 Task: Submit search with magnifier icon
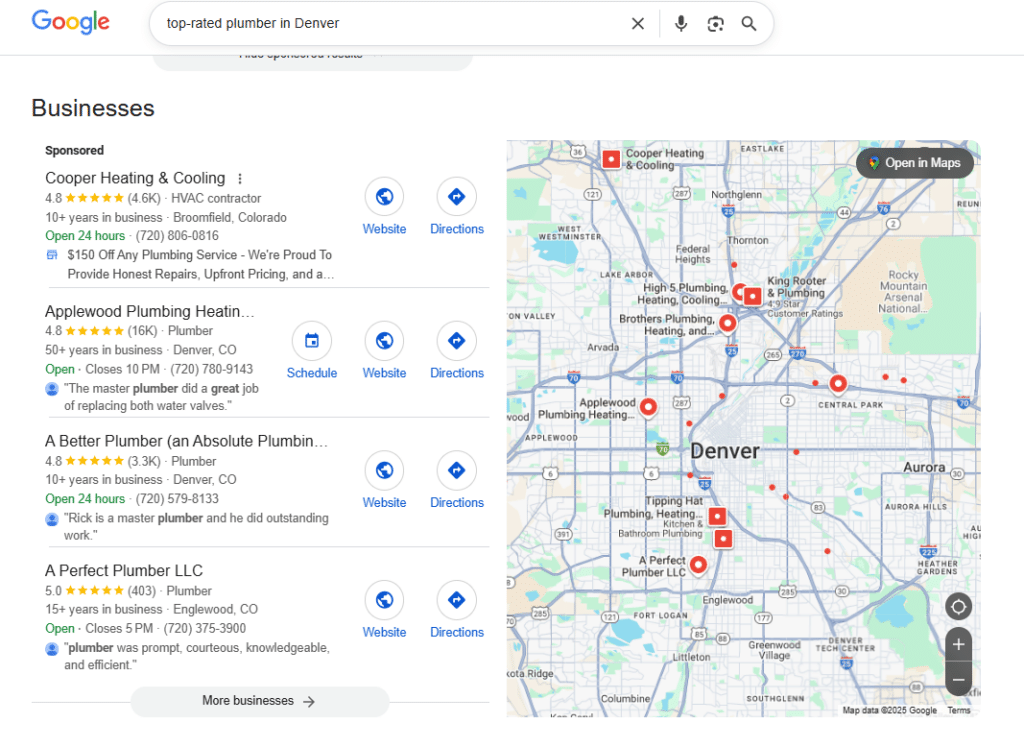tap(748, 24)
